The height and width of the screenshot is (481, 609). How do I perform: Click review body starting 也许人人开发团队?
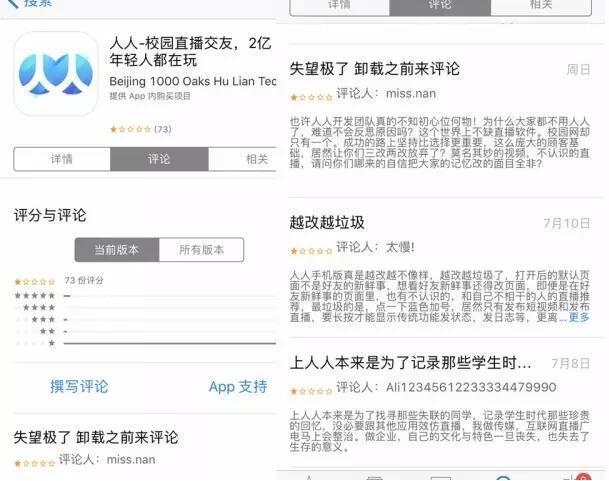[440, 142]
